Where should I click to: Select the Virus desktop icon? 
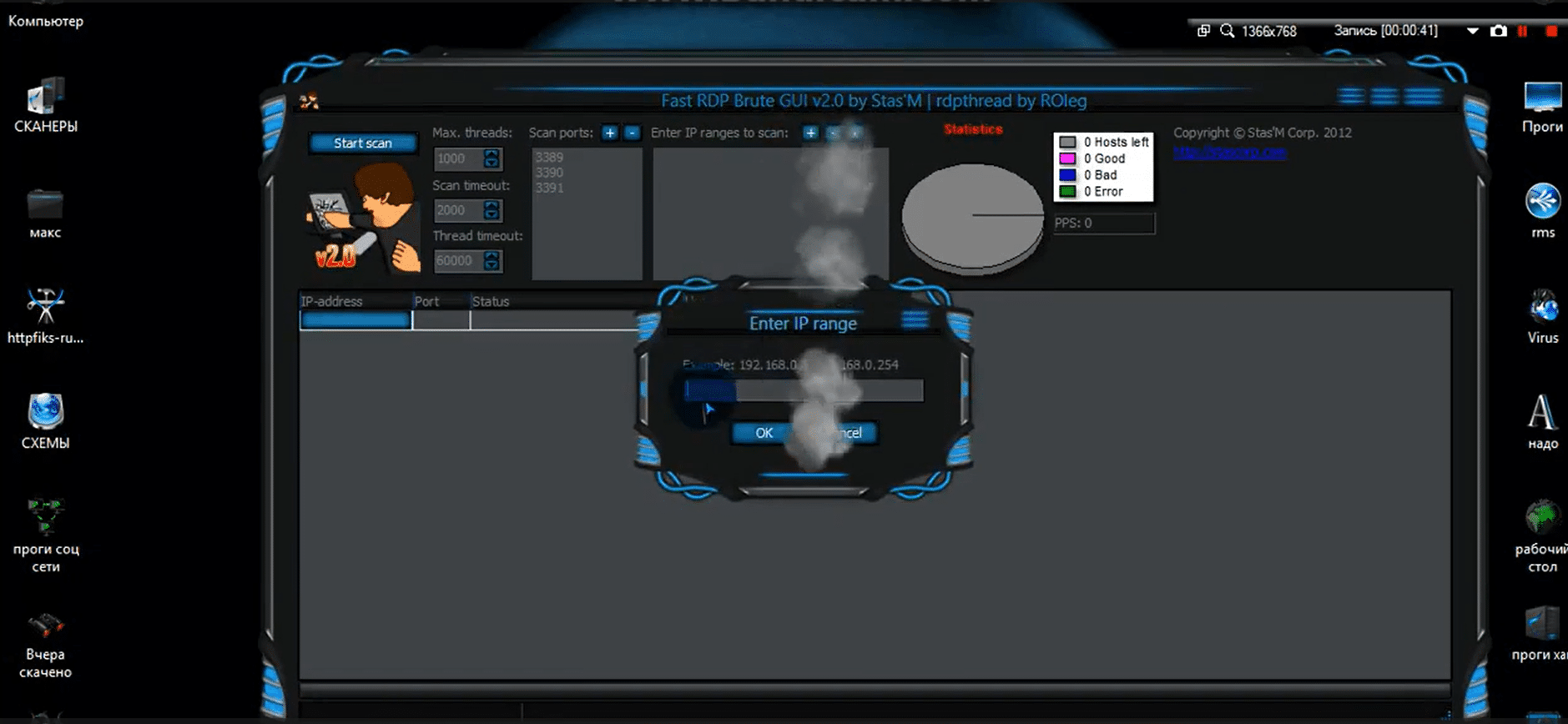point(1542,316)
